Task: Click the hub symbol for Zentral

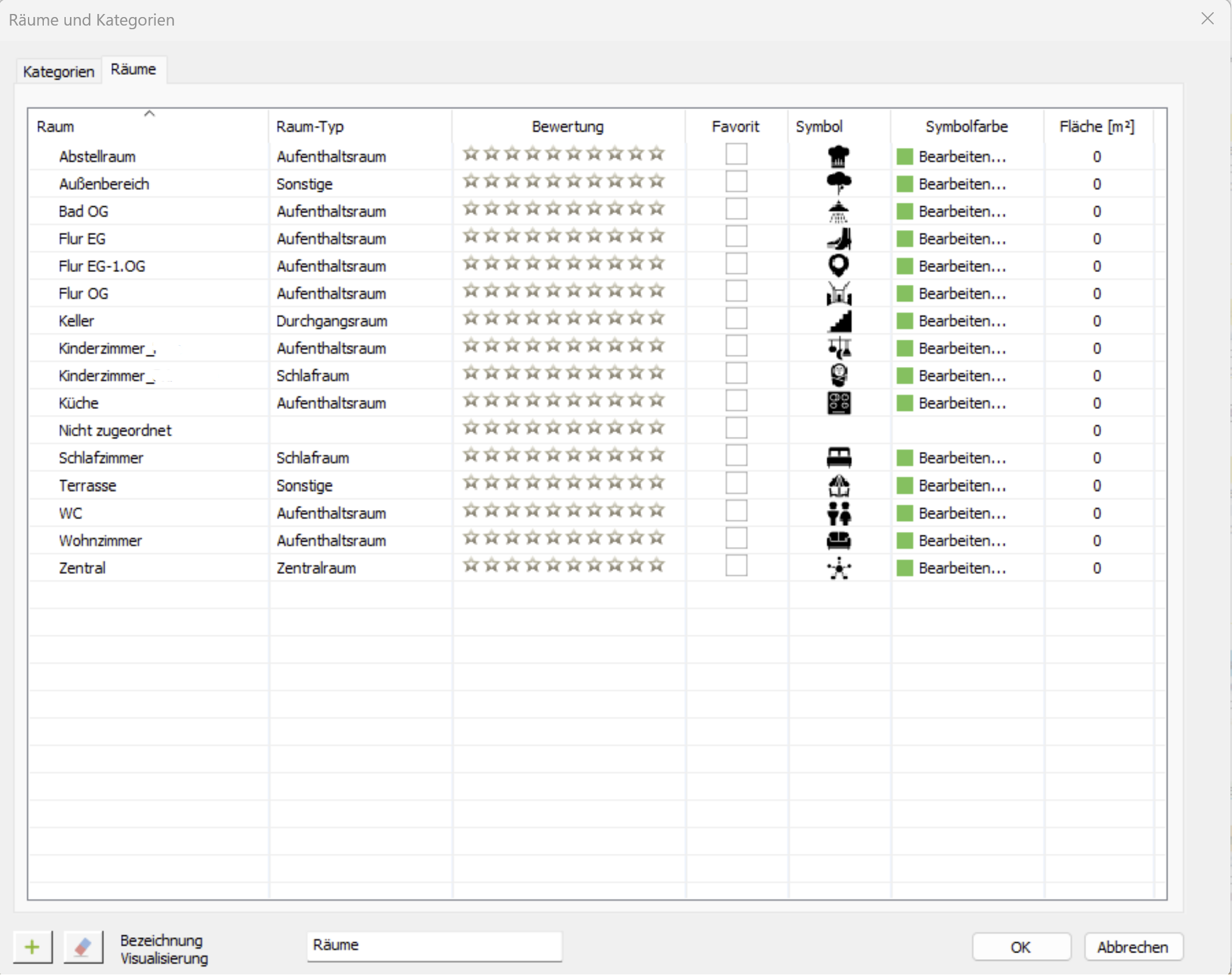Action: (839, 568)
